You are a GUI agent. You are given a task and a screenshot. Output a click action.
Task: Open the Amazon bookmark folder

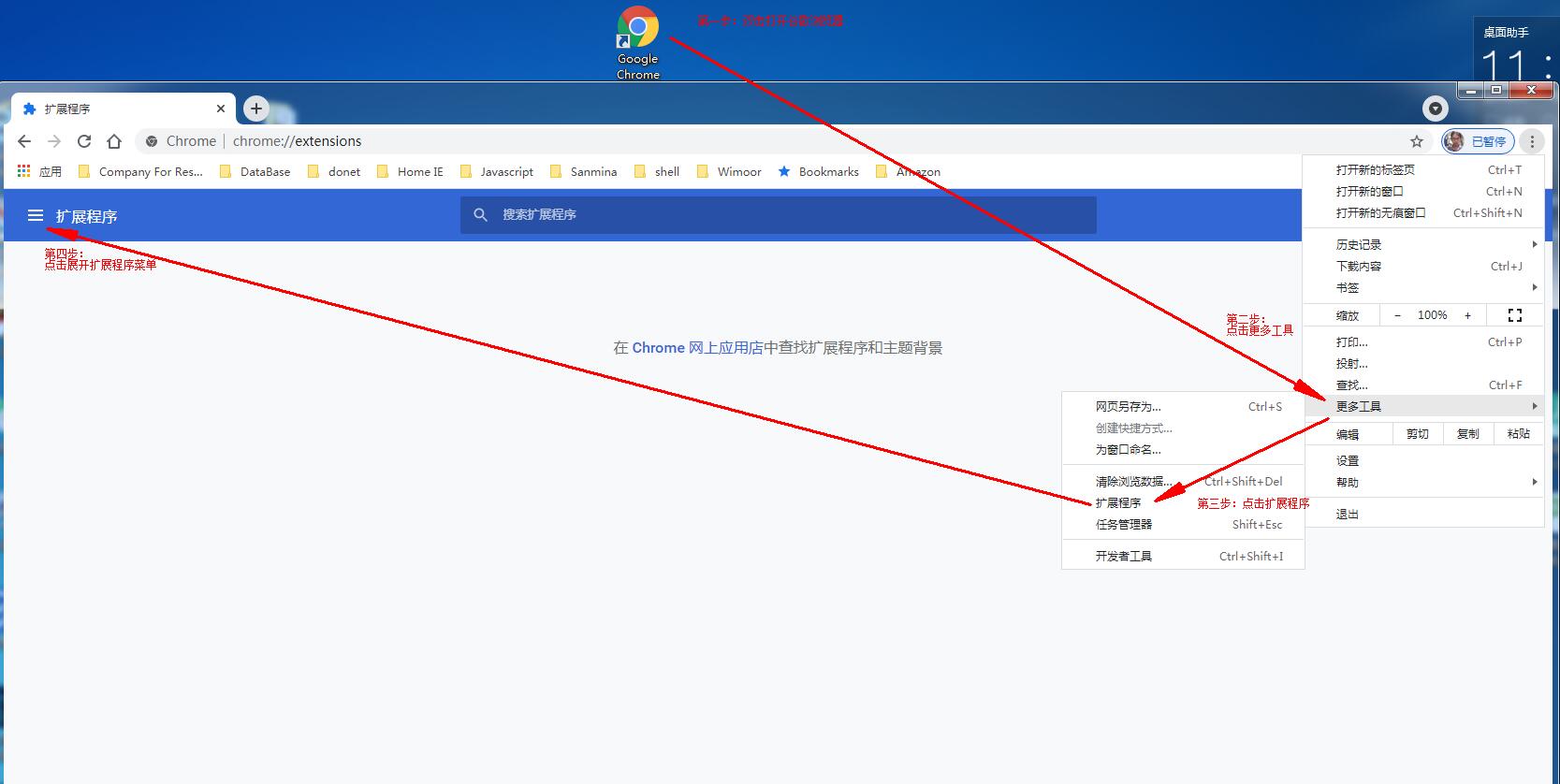point(908,172)
